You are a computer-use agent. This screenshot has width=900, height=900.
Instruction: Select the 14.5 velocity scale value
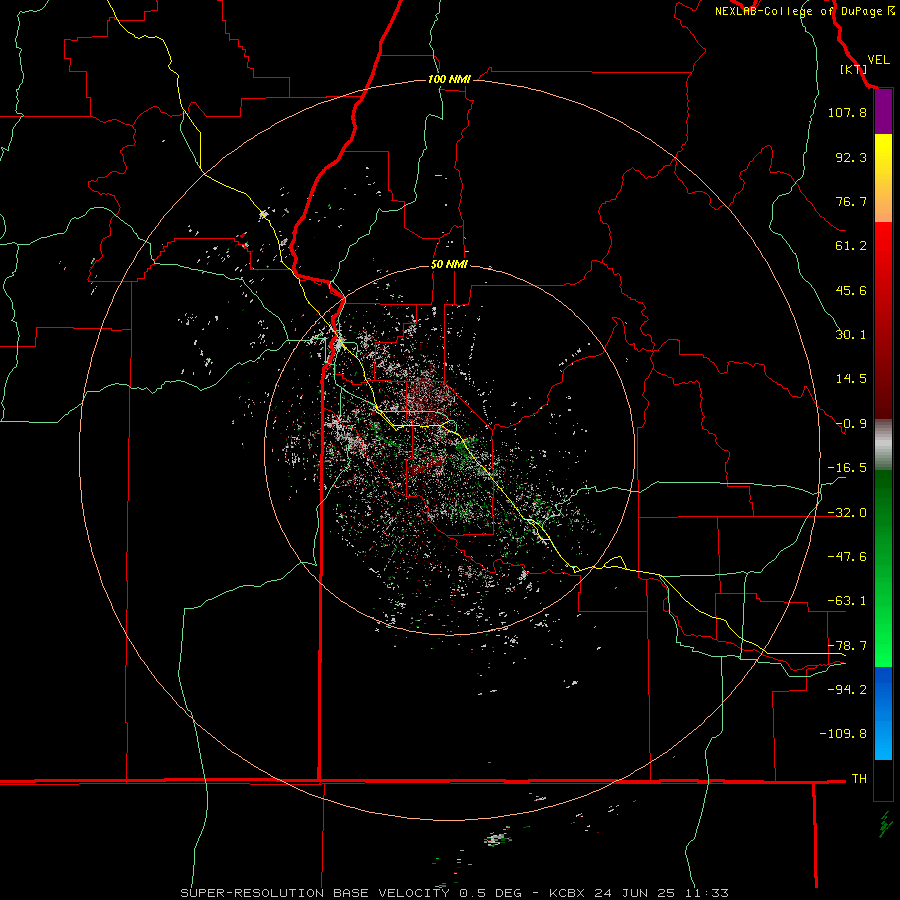coord(851,379)
